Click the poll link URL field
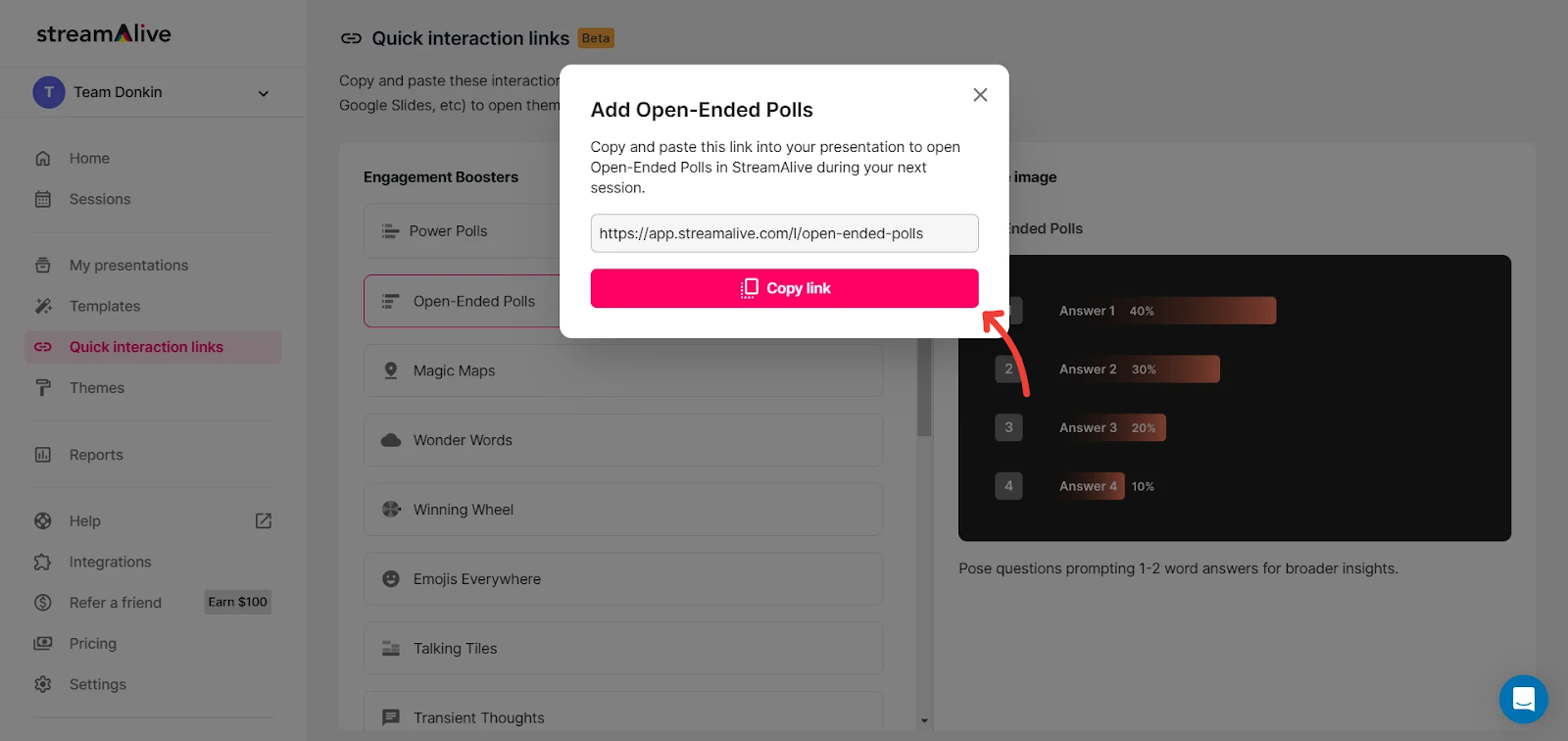The image size is (1568, 741). [784, 233]
